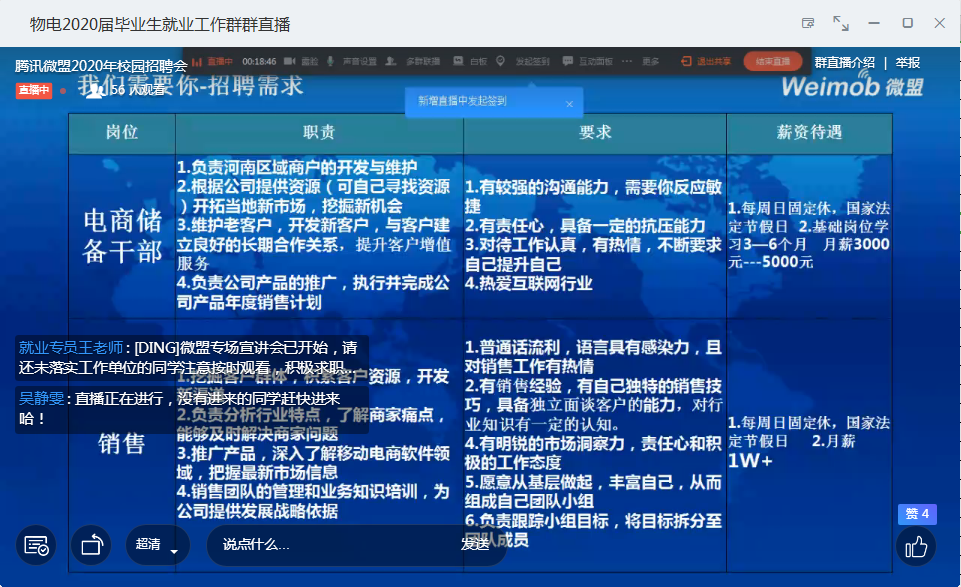Toggle the camera (露脸) in toolbar
The width and height of the screenshot is (961, 587).
coord(301,62)
